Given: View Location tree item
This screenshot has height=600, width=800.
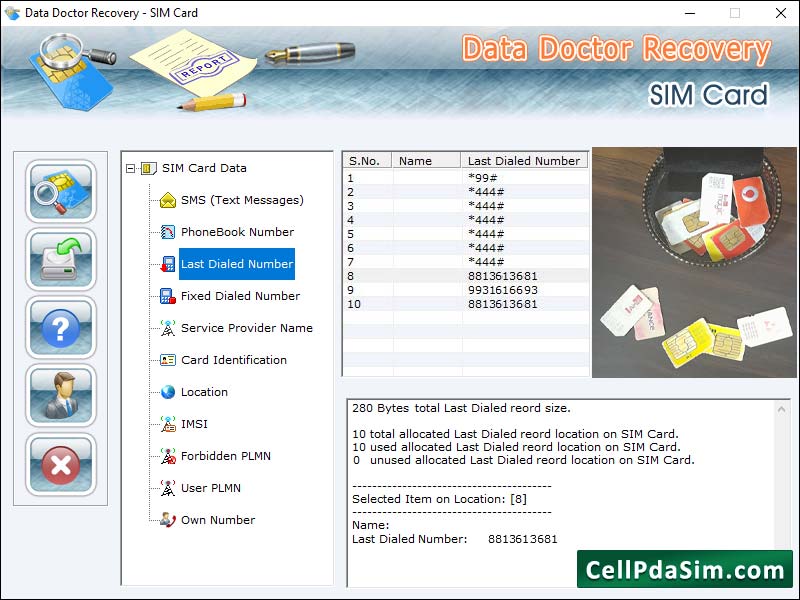Looking at the screenshot, I should [x=204, y=392].
